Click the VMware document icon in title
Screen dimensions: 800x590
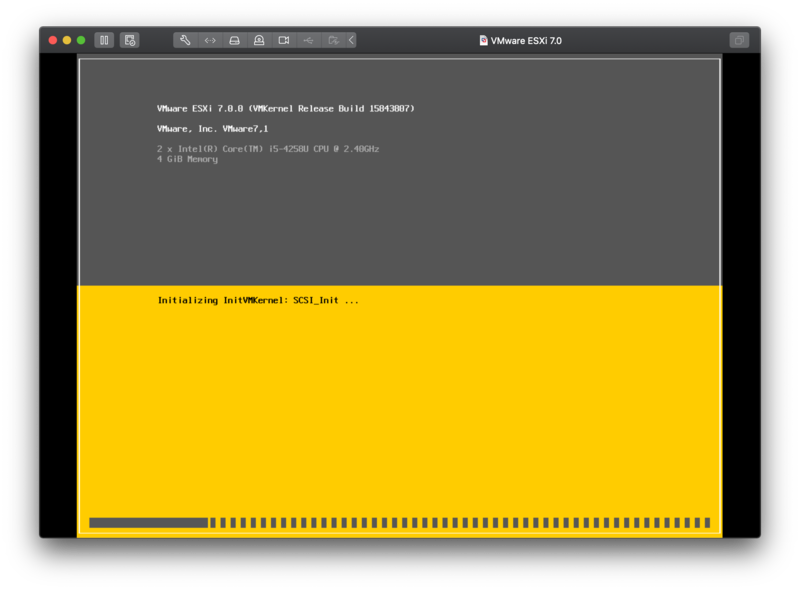484,40
